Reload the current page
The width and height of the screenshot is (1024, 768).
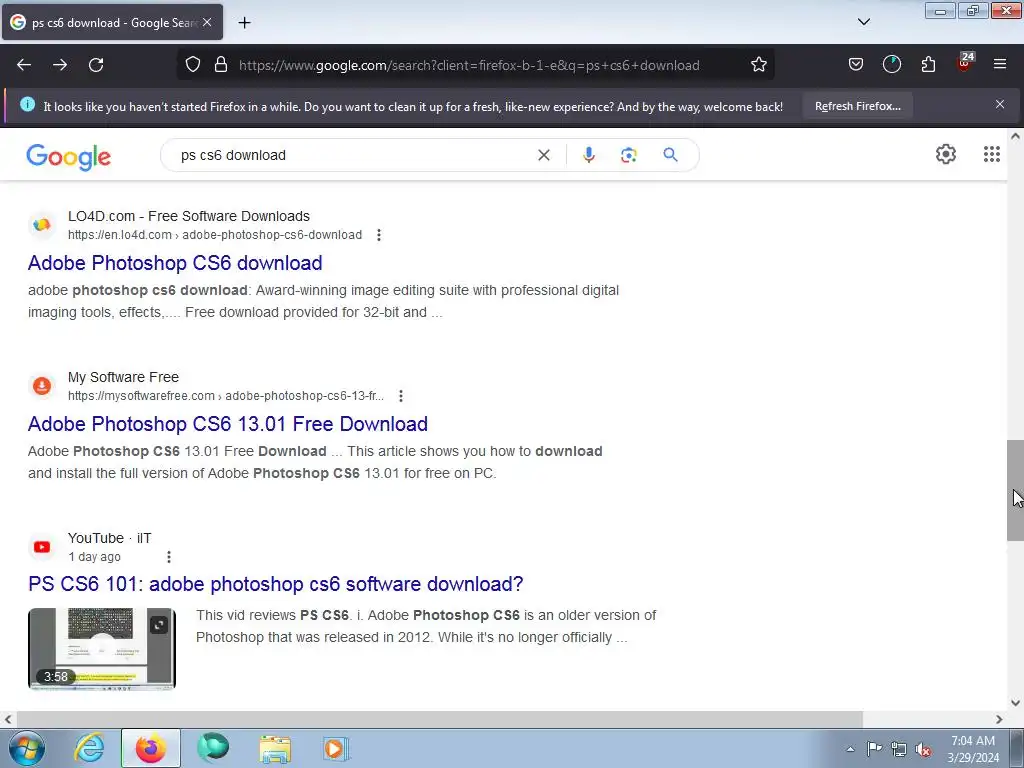(x=96, y=65)
